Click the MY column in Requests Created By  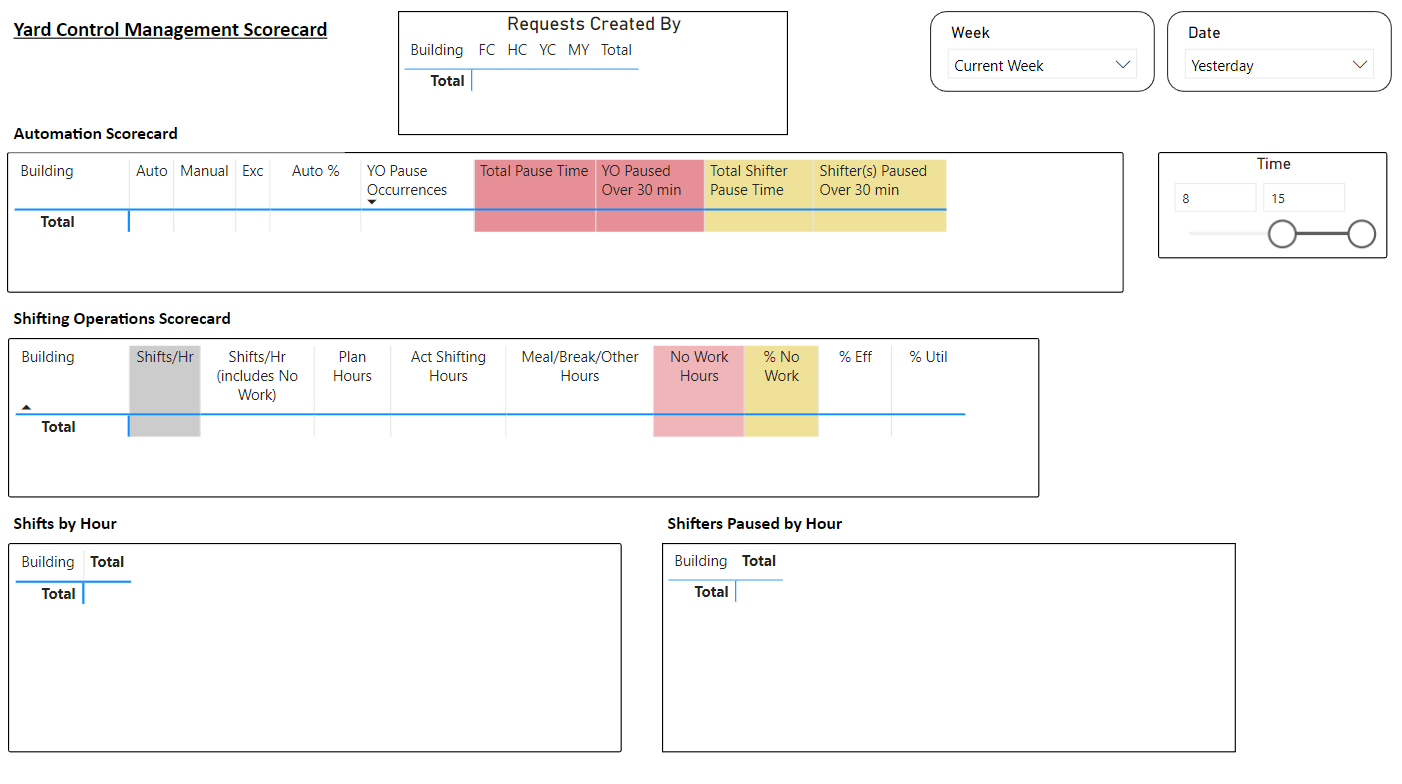pos(579,50)
